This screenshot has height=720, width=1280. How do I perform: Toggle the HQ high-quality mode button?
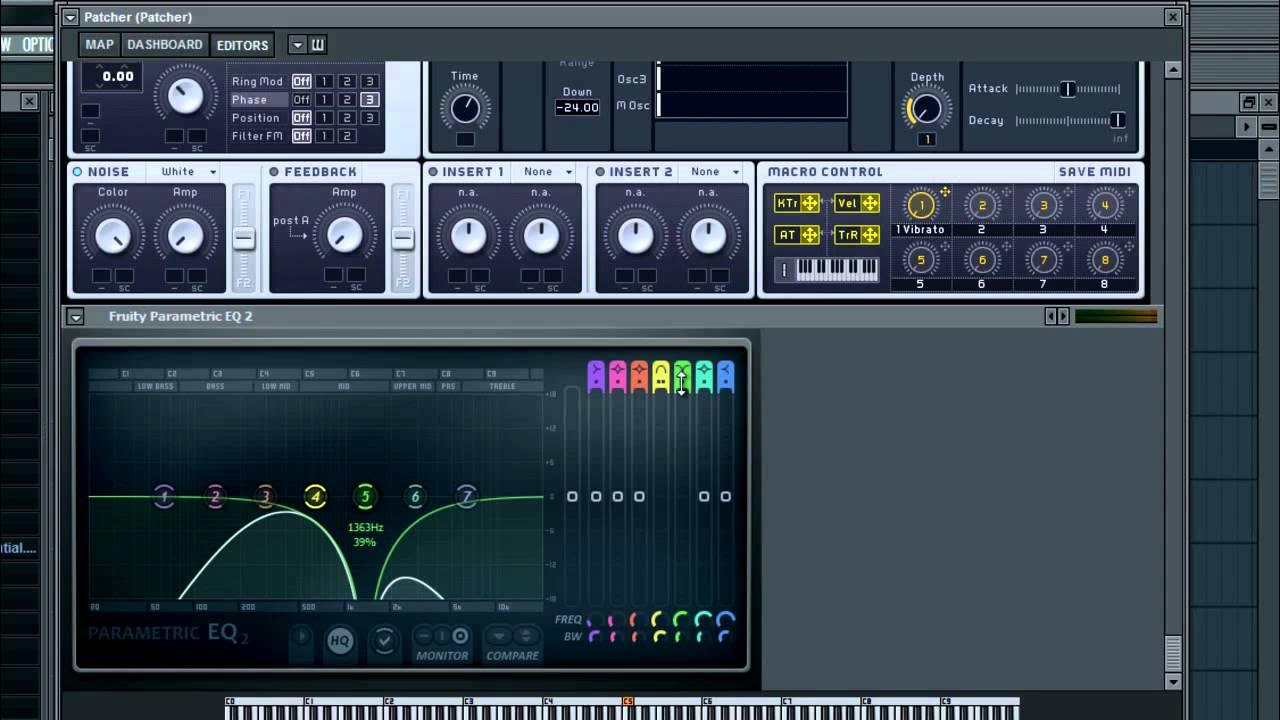(x=340, y=641)
